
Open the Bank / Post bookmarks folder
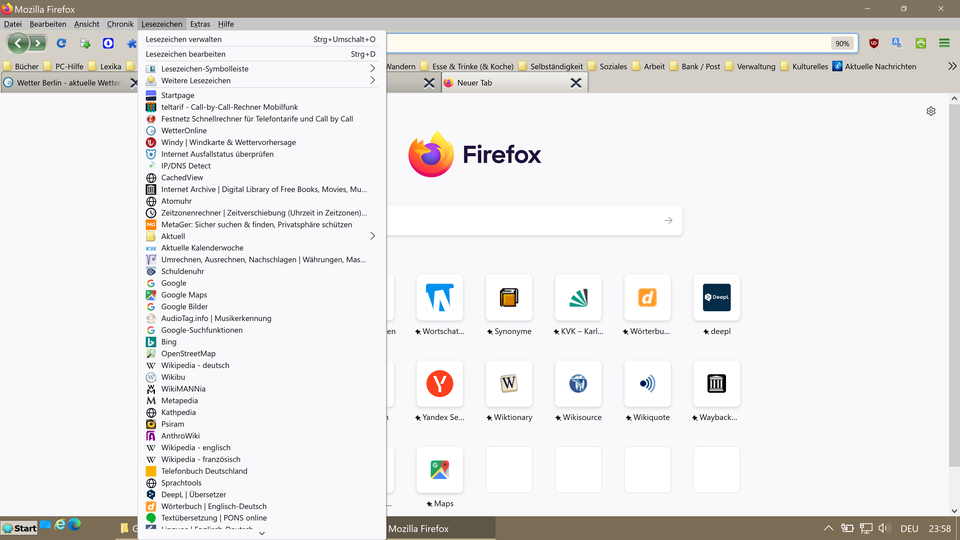695,66
